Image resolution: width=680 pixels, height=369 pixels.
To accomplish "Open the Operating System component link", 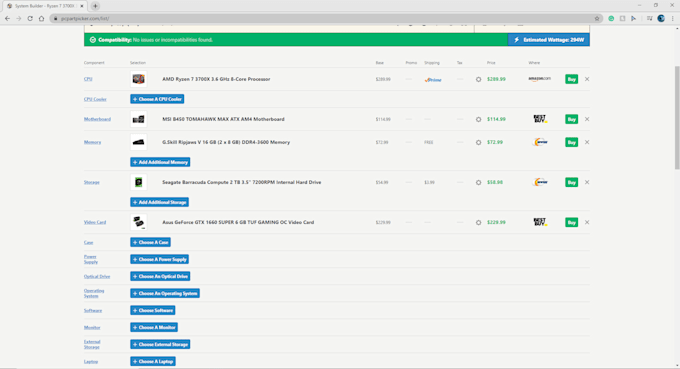I will [x=94, y=294].
